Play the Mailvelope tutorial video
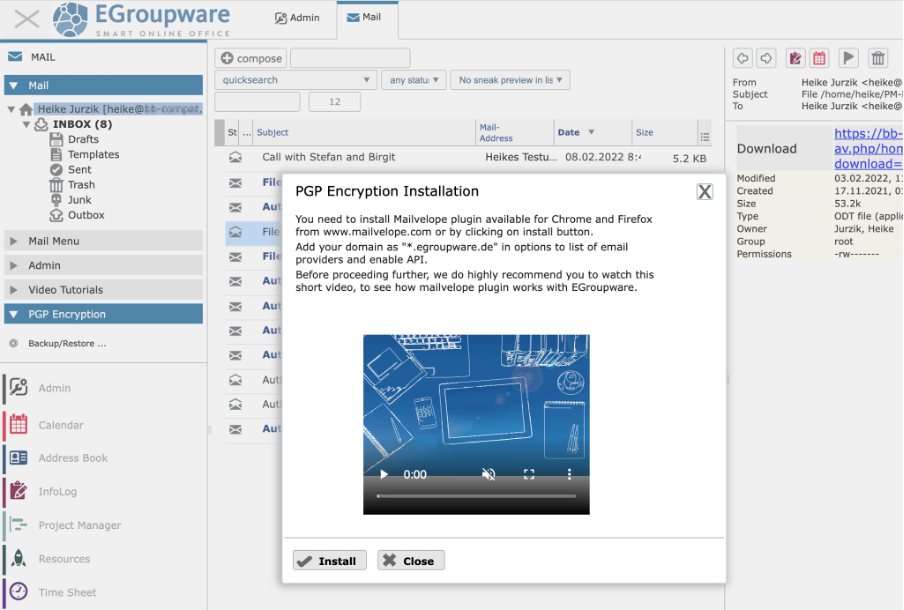Viewport: 904px width, 610px height. pos(384,475)
